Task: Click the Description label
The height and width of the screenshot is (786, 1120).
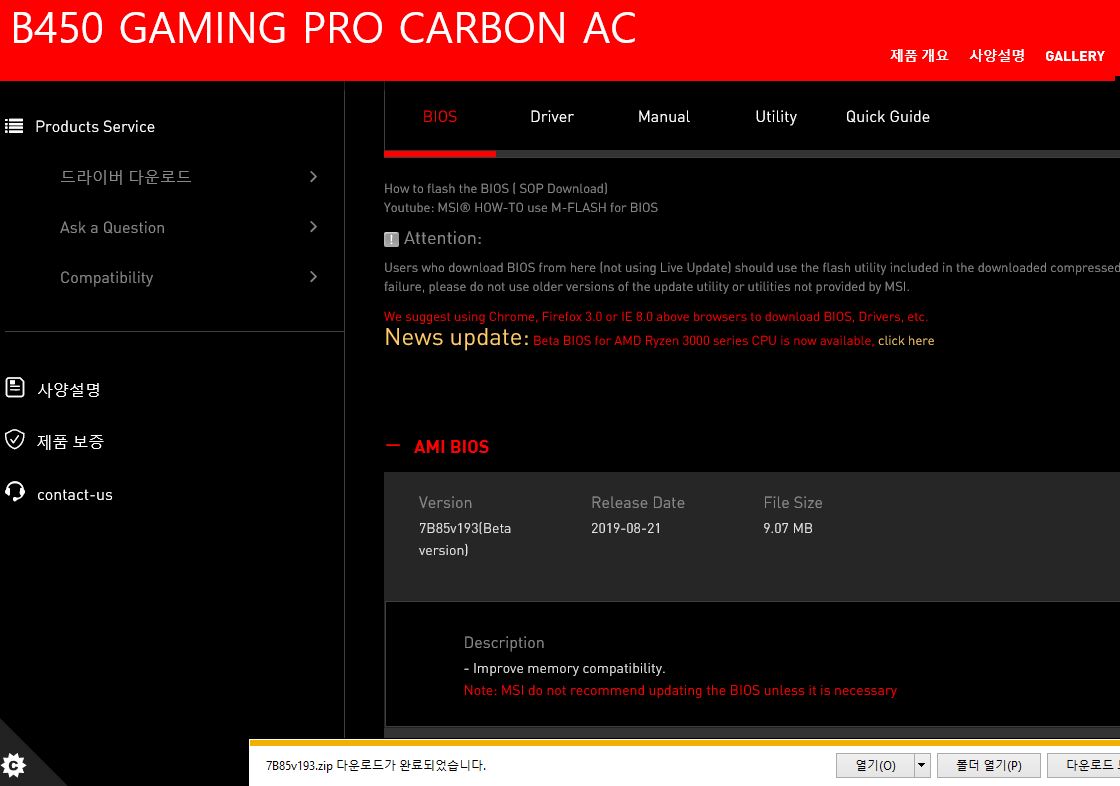Action: tap(504, 642)
